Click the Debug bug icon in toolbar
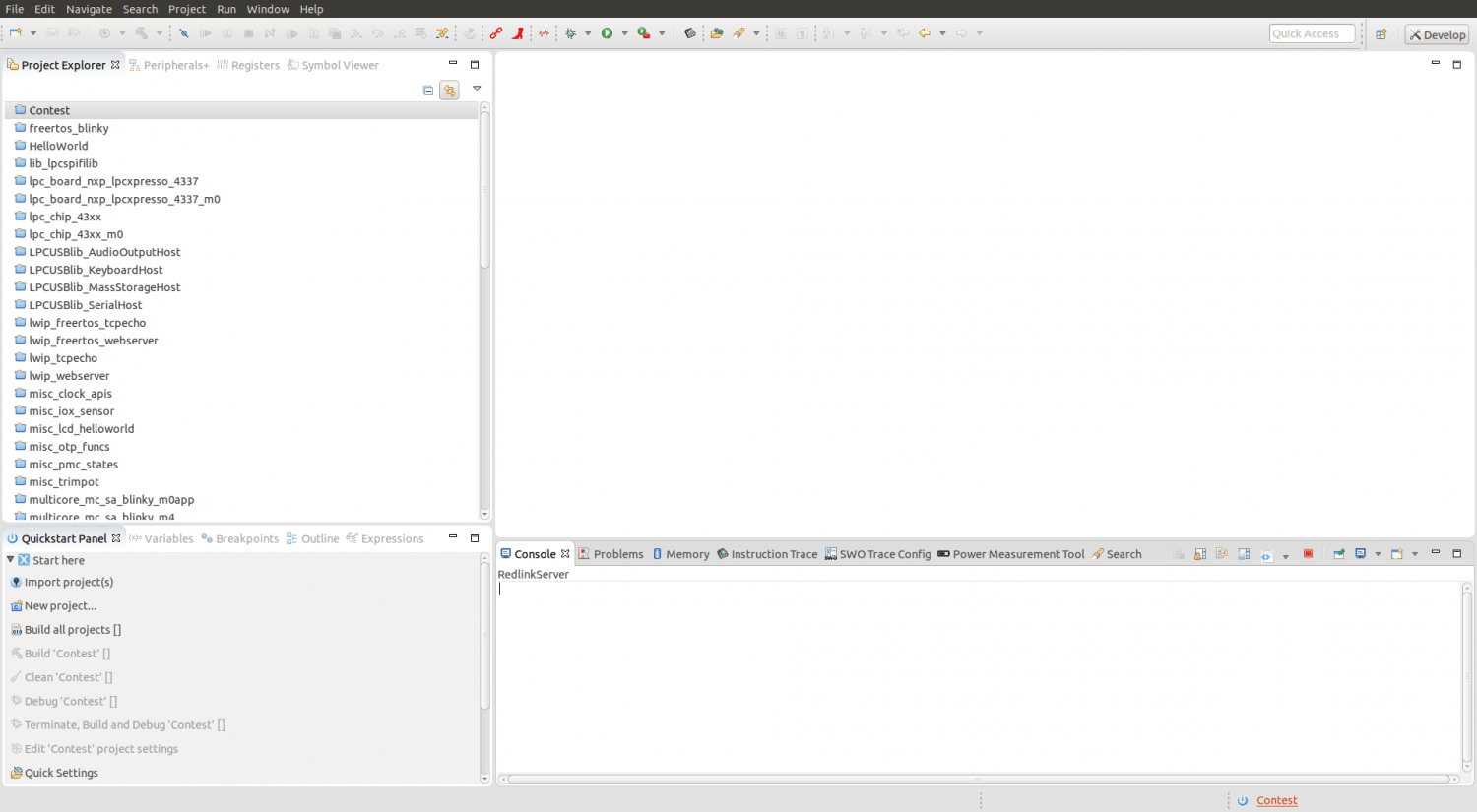 (x=570, y=33)
